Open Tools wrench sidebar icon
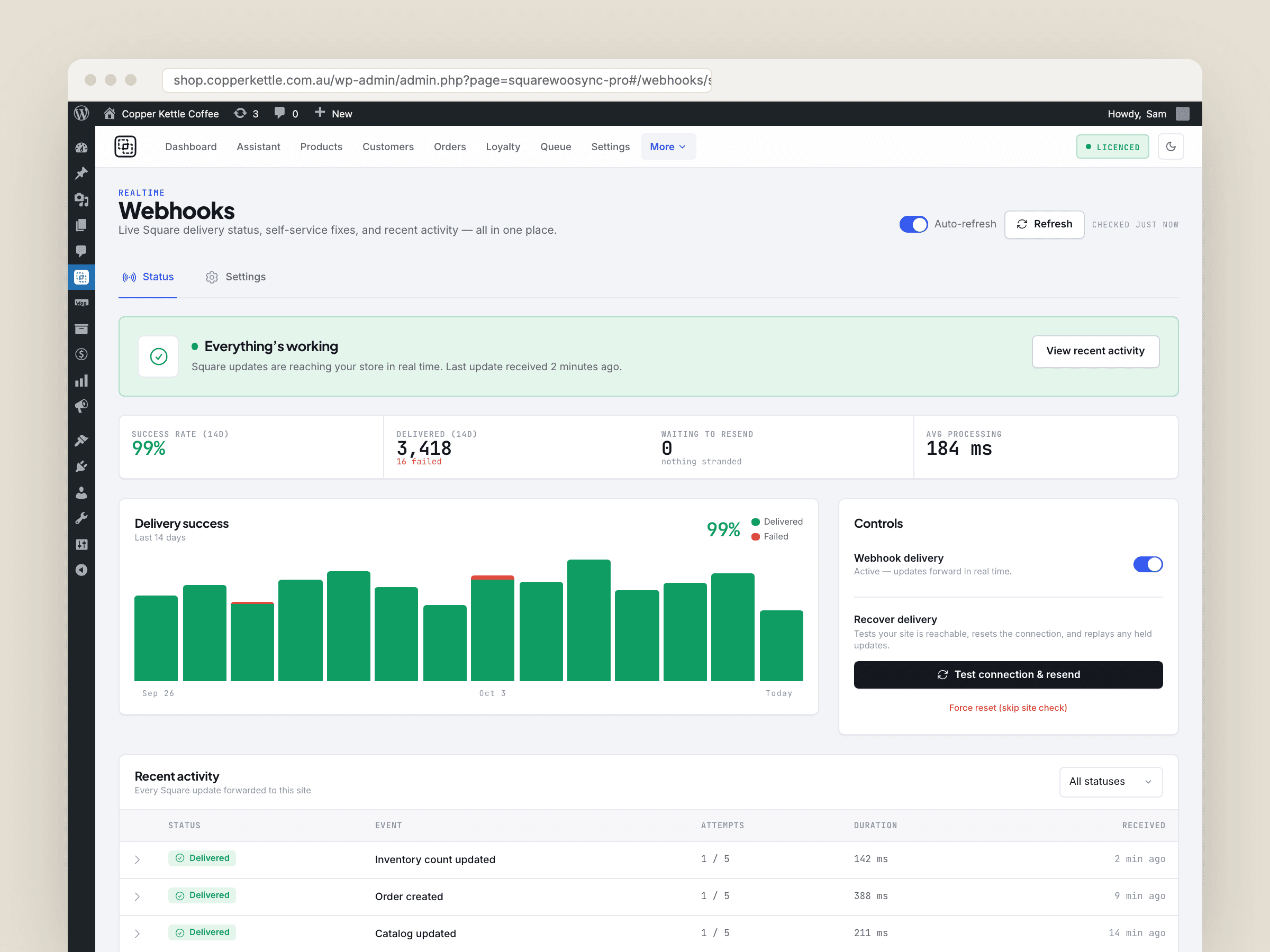Image resolution: width=1270 pixels, height=952 pixels. 81,518
